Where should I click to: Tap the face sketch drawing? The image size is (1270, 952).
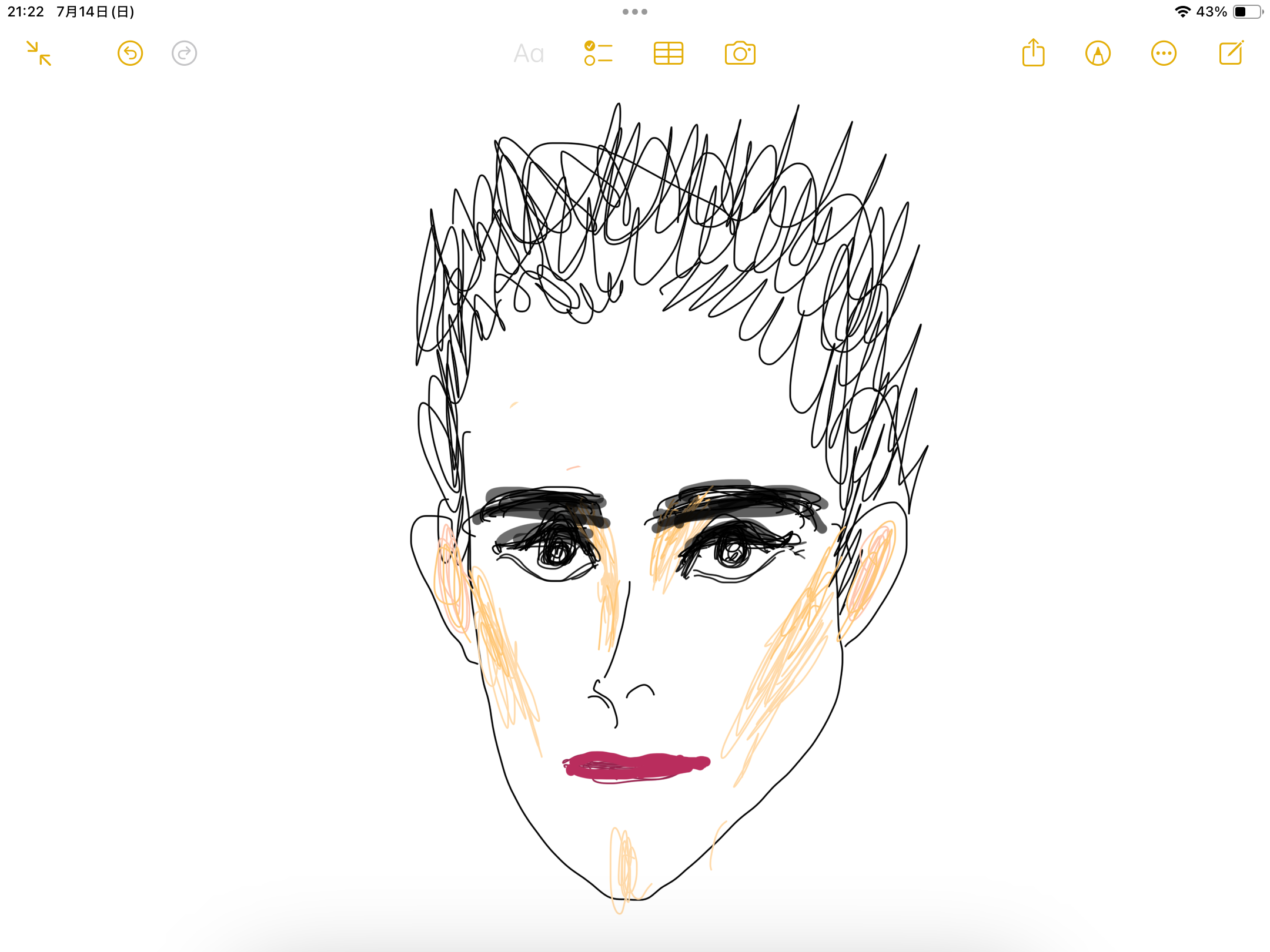pos(669,509)
